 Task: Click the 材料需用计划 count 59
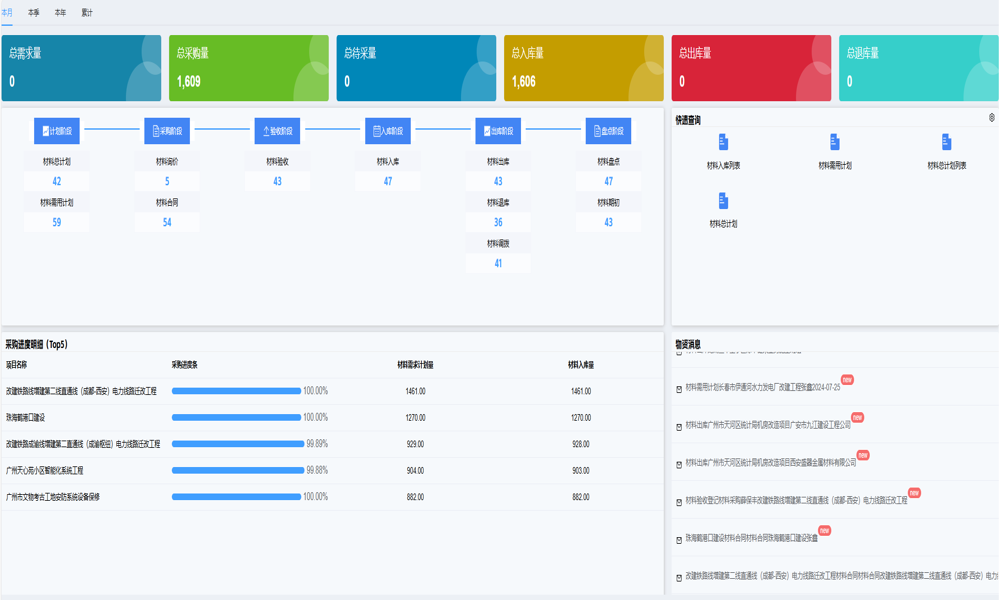click(57, 222)
